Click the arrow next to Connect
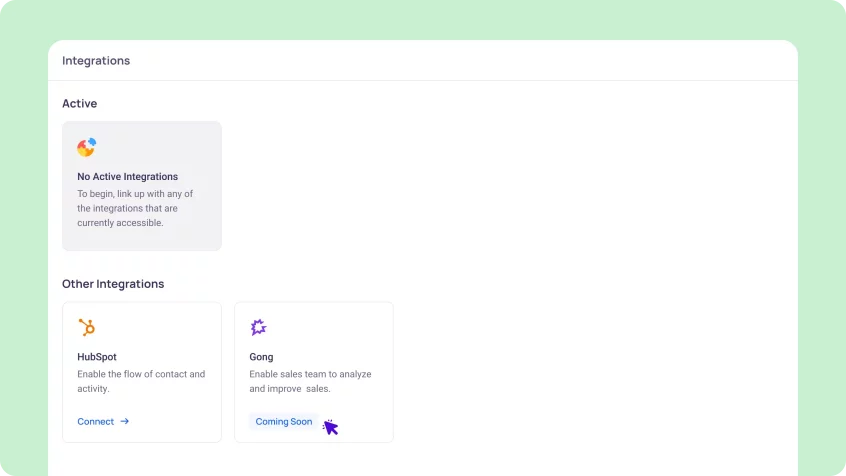This screenshot has width=846, height=476. point(125,421)
